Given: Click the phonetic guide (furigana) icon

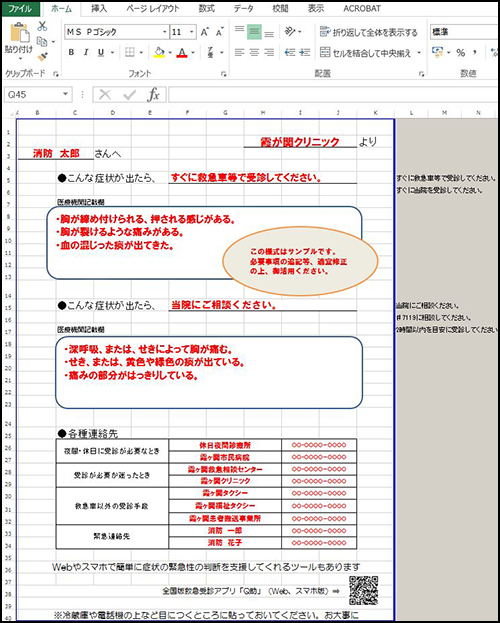Looking at the screenshot, I should [211, 52].
